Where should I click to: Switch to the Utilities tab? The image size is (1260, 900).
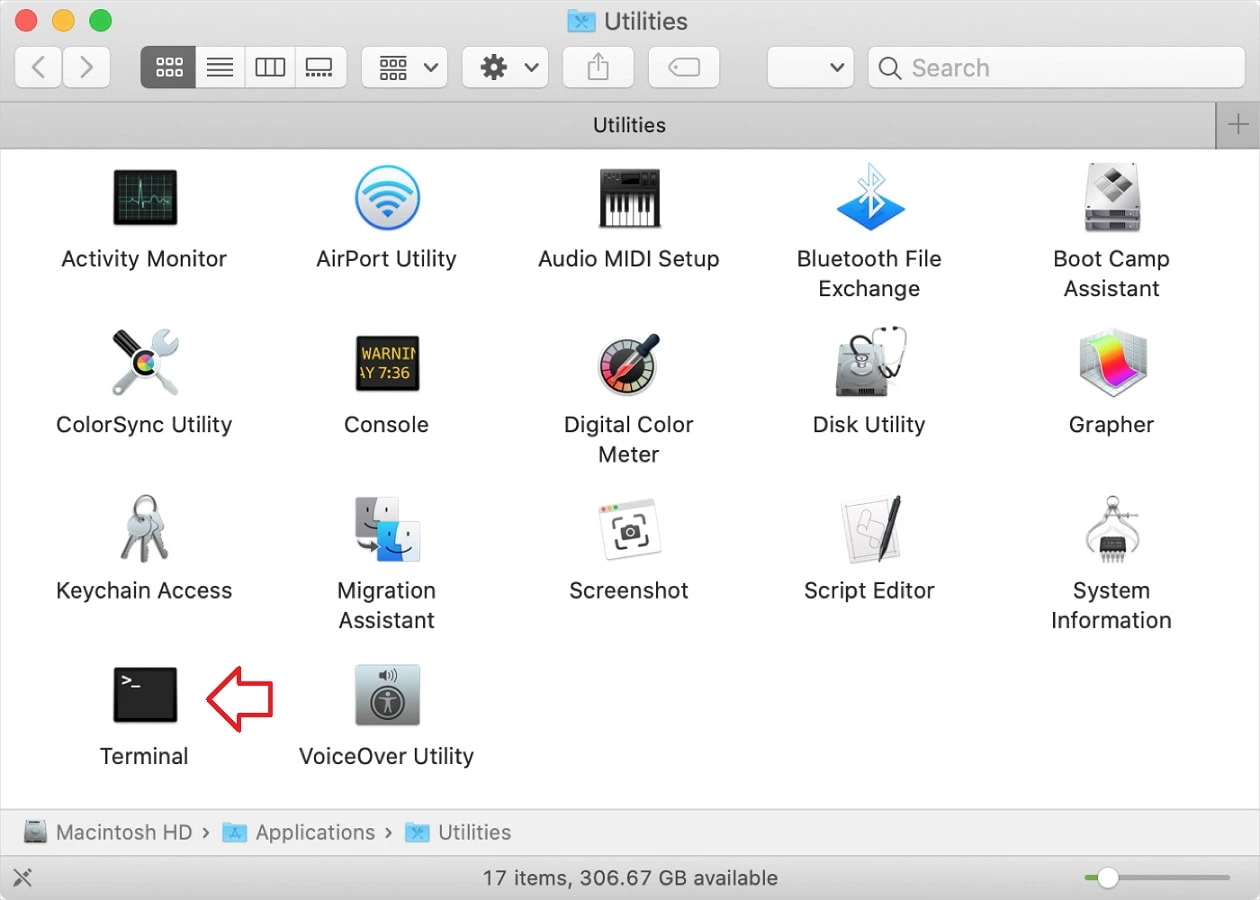click(629, 125)
